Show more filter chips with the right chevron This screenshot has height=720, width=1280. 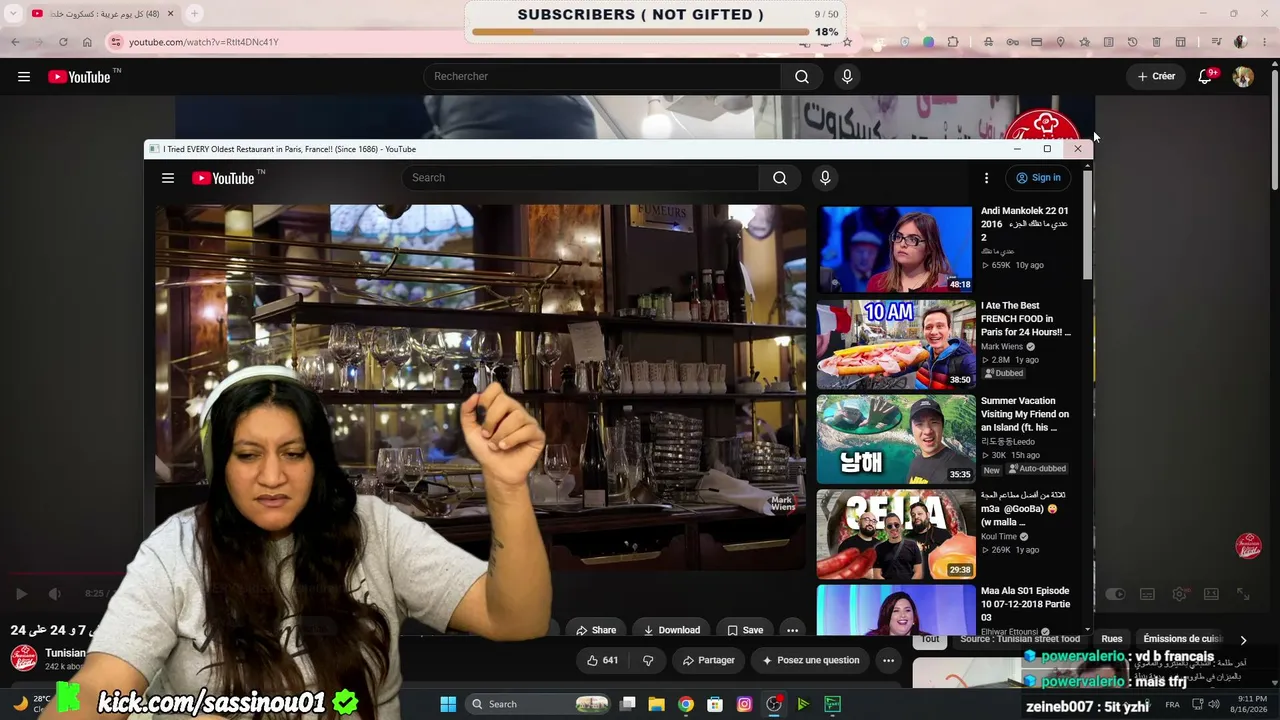click(x=1243, y=640)
